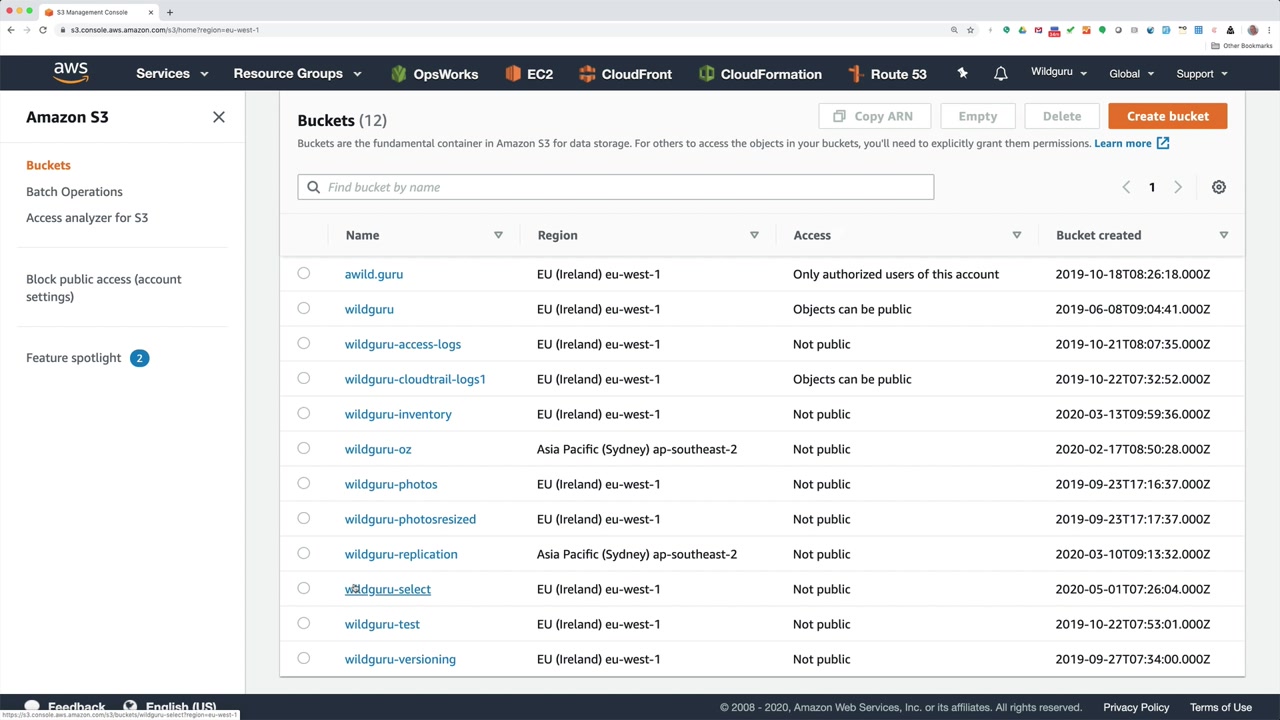Click the Create bucket button
The height and width of the screenshot is (720, 1280).
coord(1167,116)
